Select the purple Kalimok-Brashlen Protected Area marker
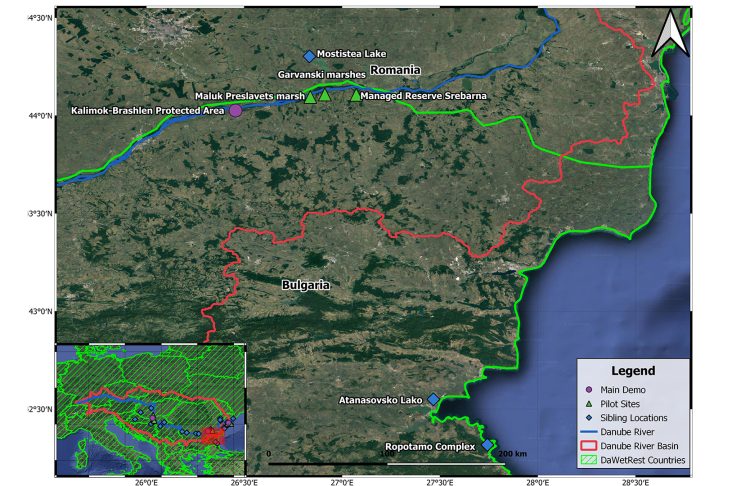The height and width of the screenshot is (486, 741). coord(235,111)
